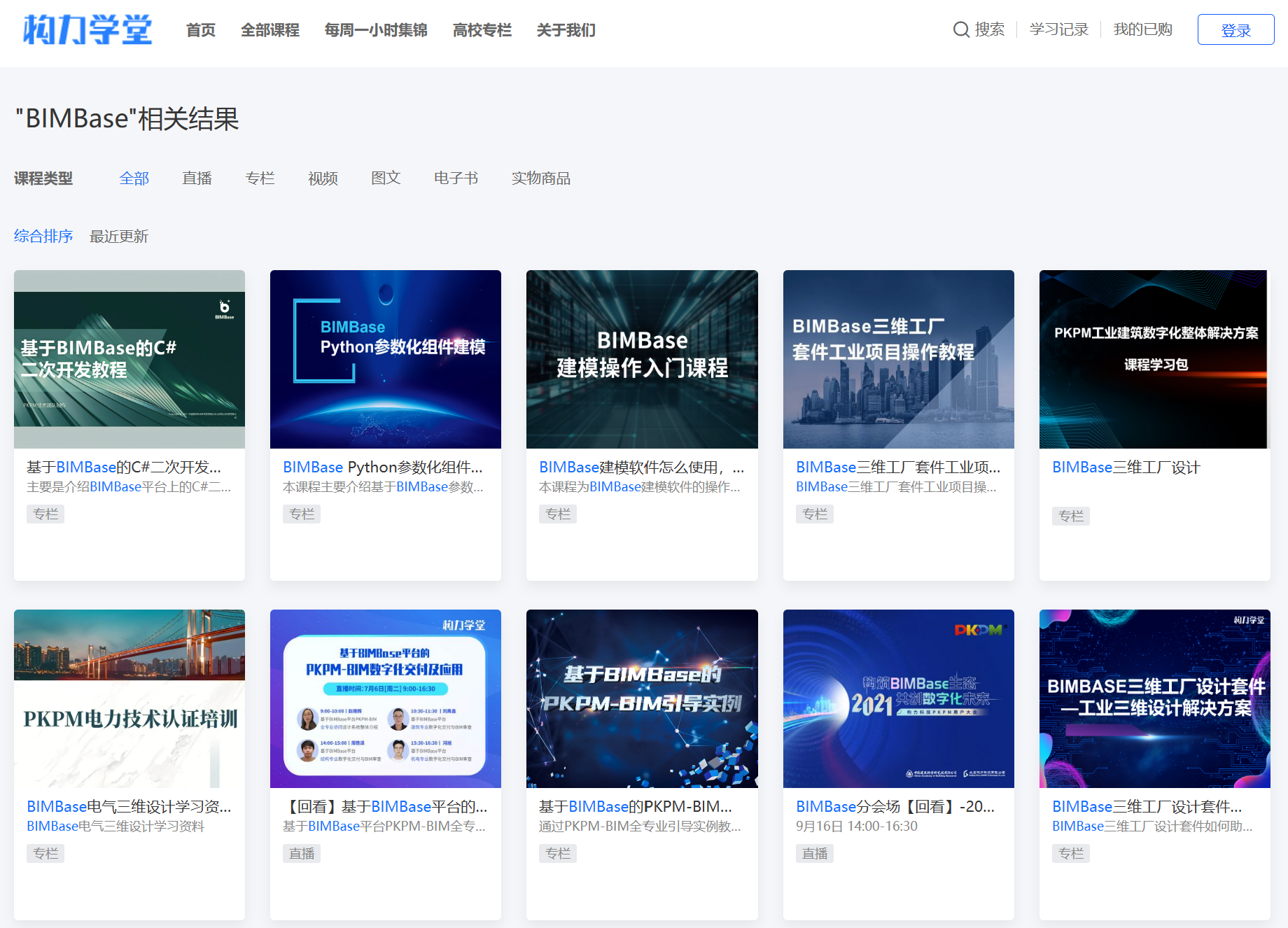The width and height of the screenshot is (1288, 928).
Task: Open 全部课程 in the navigation
Action: click(270, 30)
